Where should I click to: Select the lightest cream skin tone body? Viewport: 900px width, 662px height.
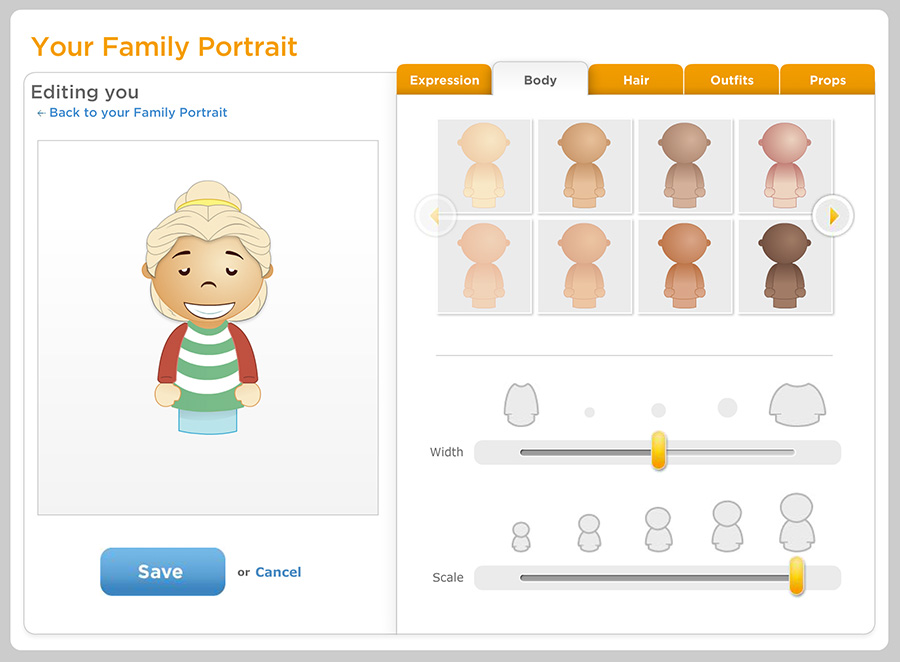[x=484, y=166]
